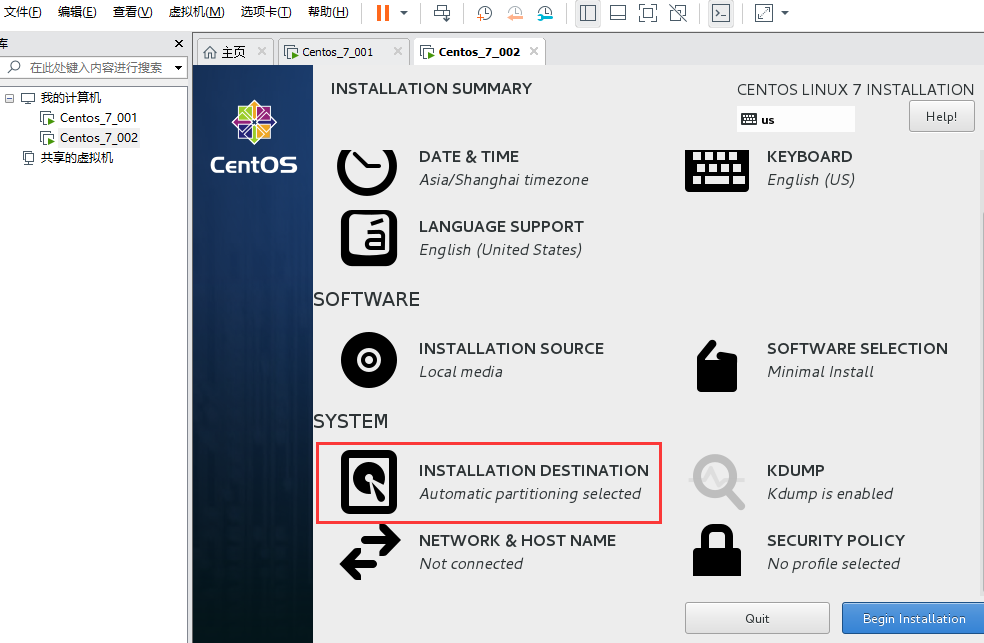Screen dimensions: 984x643
Task: Open the 查看(V) menu
Action: 132,12
